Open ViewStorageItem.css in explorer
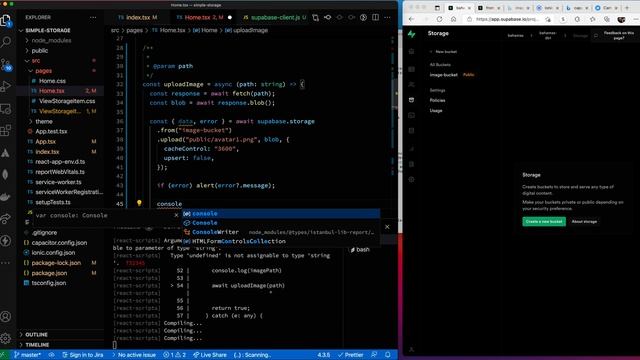 coord(67,101)
